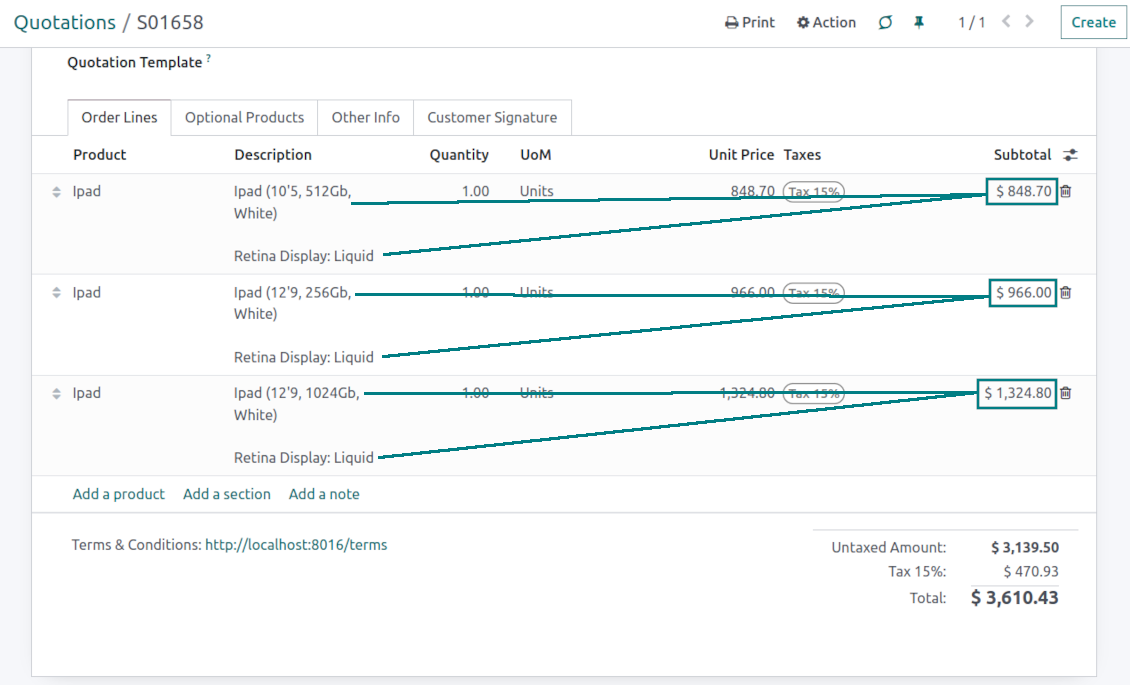The image size is (1130, 685).
Task: Click description Ipad (10'5, 512Gb, White)
Action: 293,202
